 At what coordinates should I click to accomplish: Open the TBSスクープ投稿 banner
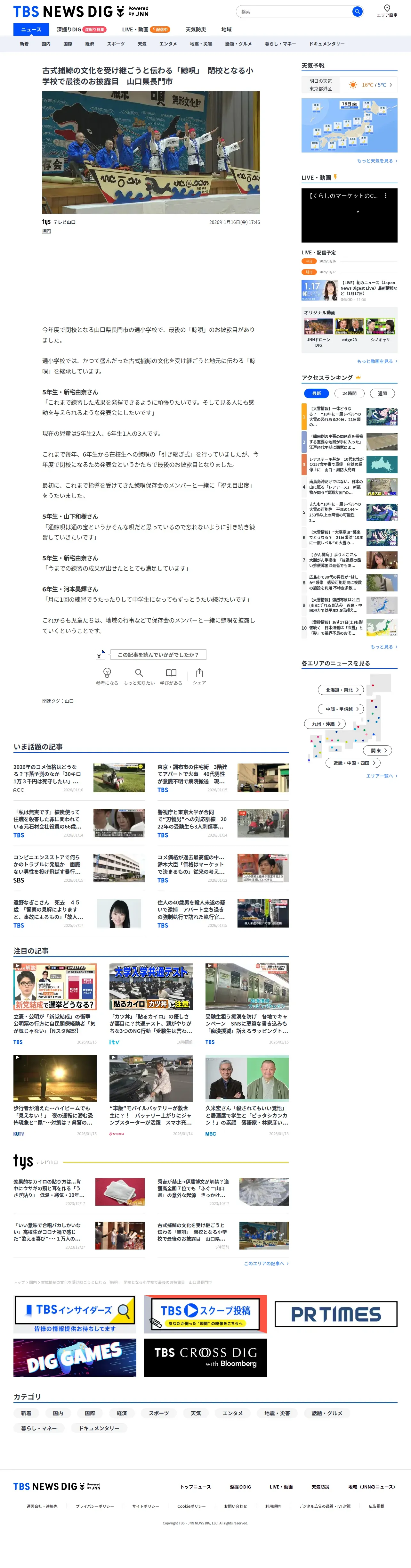coord(205,1315)
